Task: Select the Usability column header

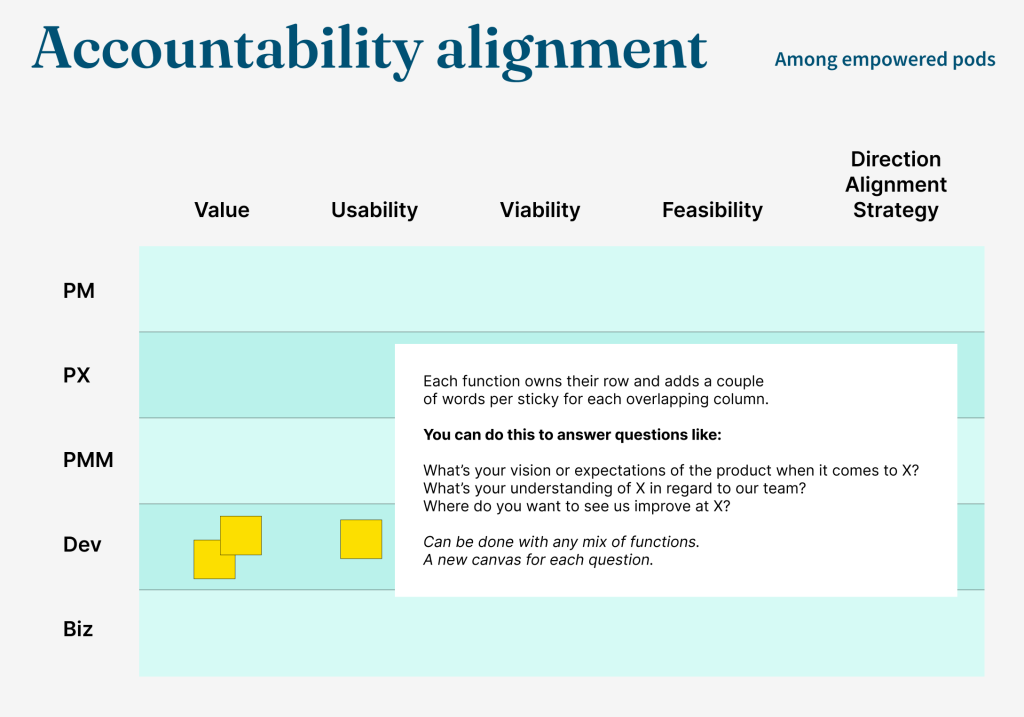Action: [374, 210]
